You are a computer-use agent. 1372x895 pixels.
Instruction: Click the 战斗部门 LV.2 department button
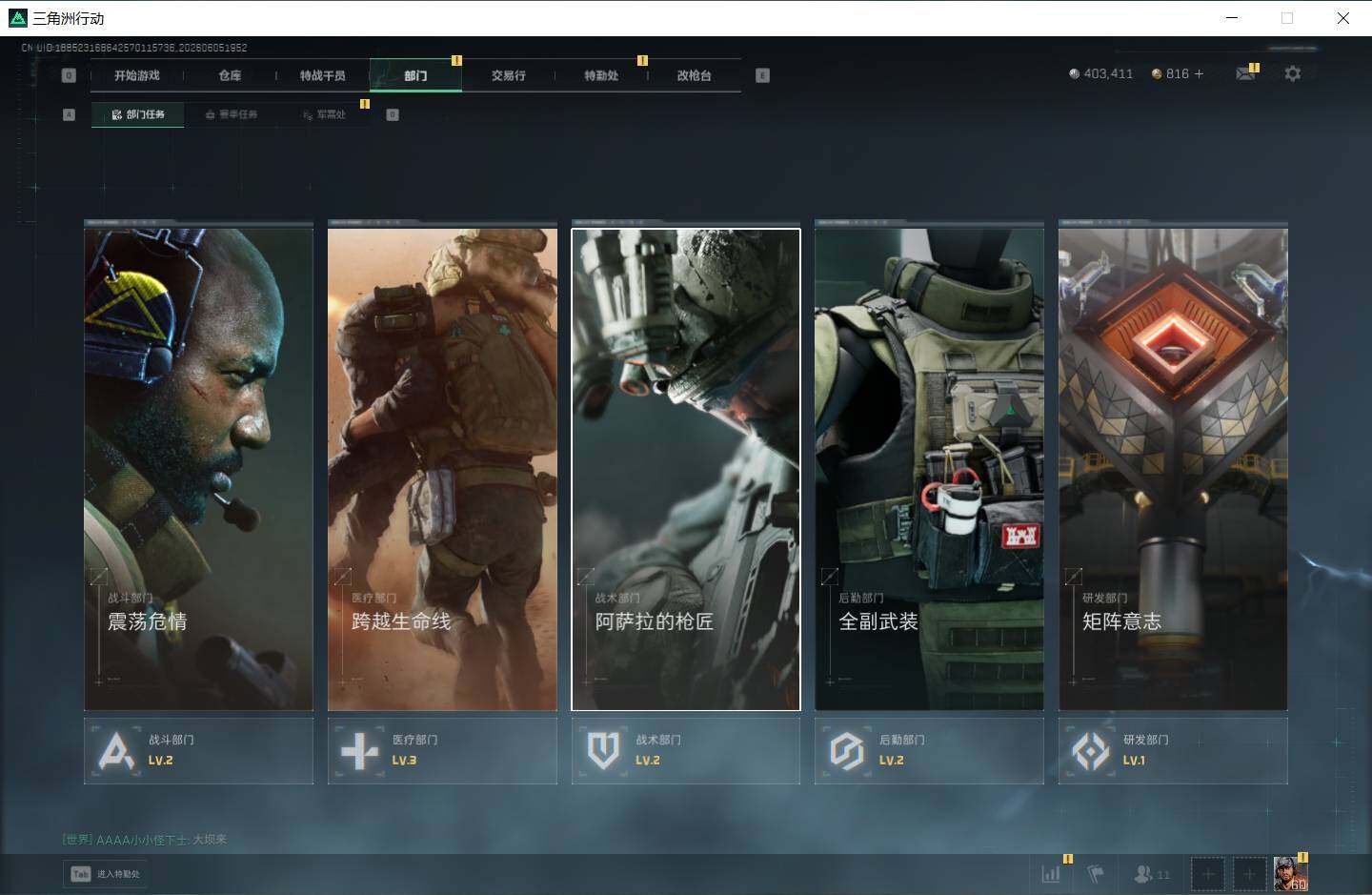coord(198,751)
